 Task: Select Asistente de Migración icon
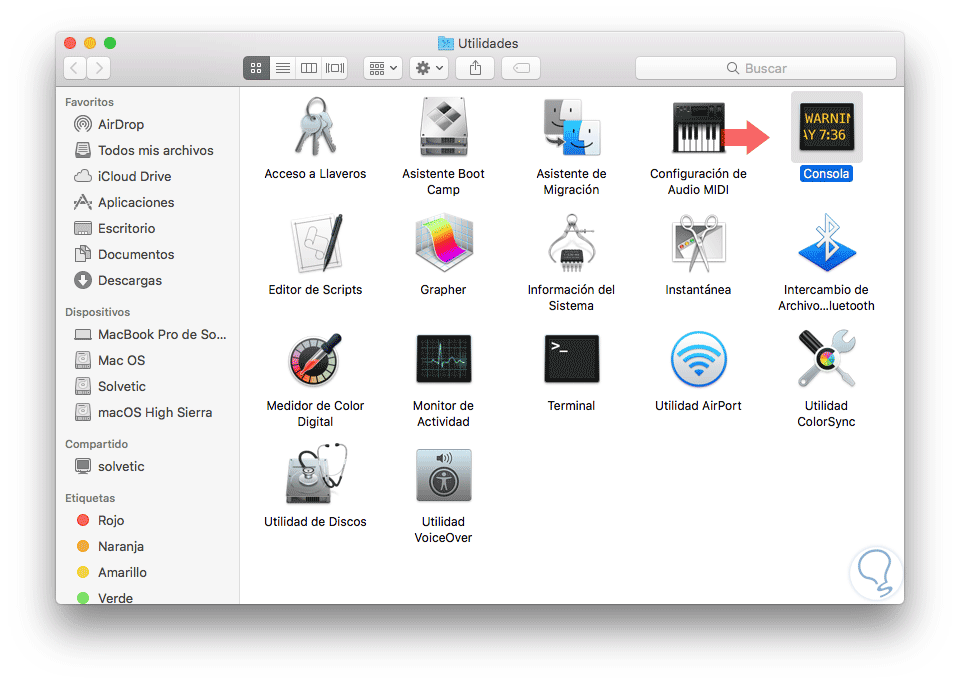click(571, 127)
